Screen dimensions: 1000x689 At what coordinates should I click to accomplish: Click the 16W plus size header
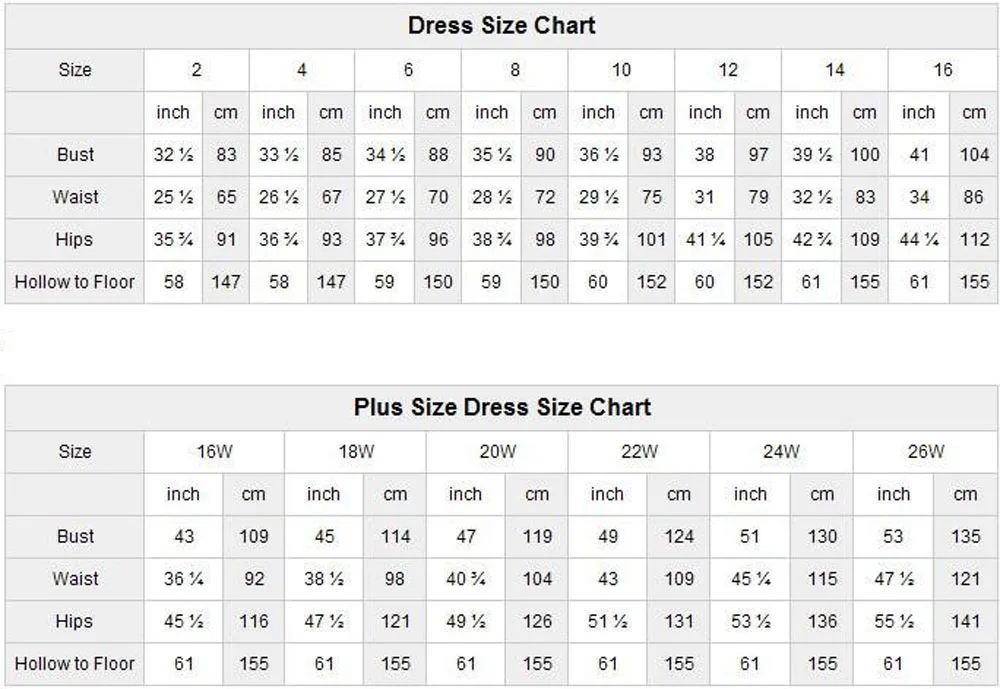(214, 451)
